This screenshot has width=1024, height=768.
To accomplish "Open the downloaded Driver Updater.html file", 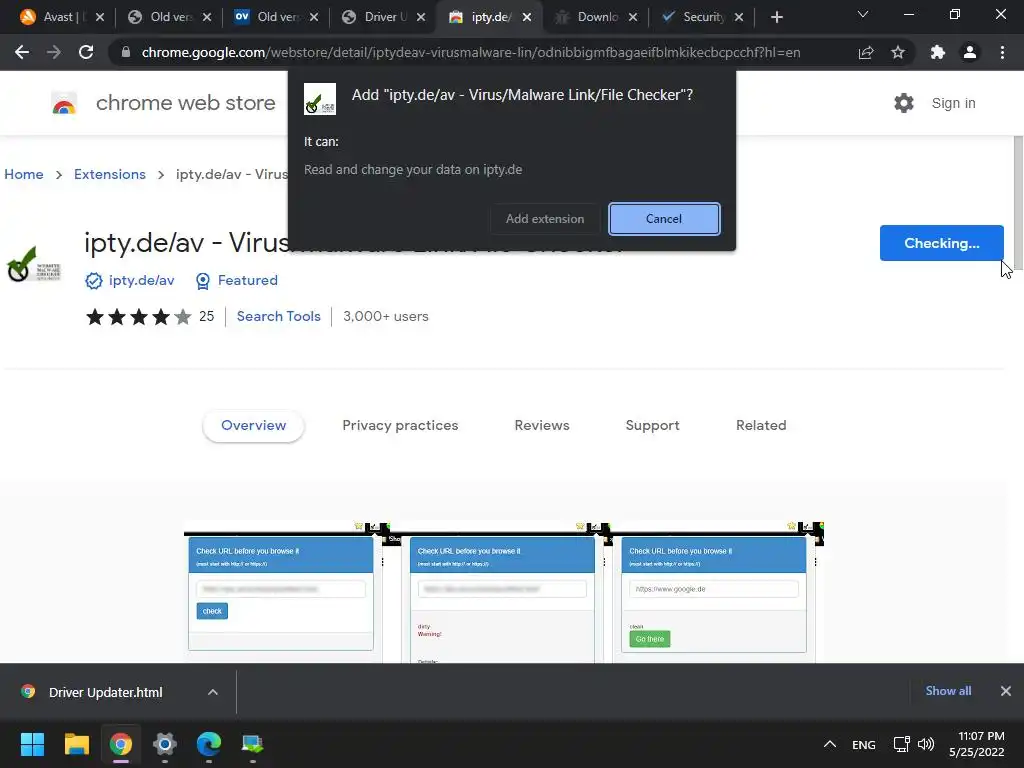I will pyautogui.click(x=105, y=692).
